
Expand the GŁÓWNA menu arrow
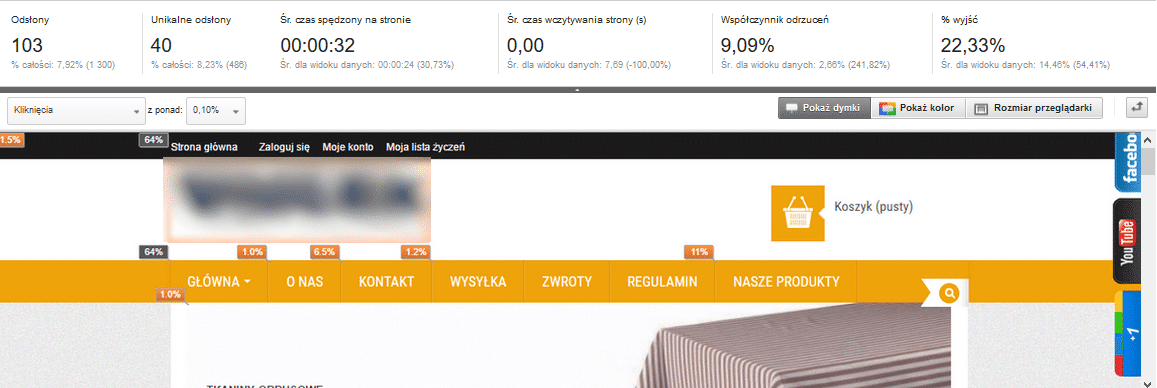coord(246,282)
